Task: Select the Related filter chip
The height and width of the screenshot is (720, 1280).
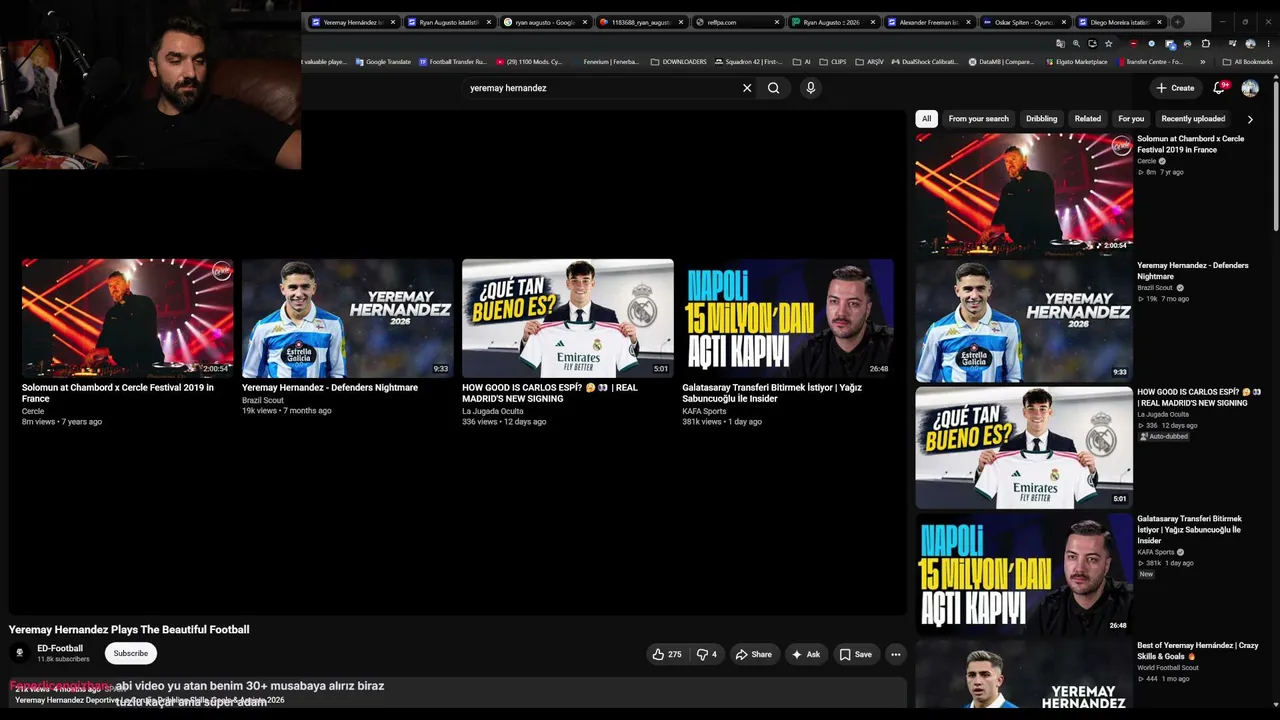Action: click(x=1088, y=119)
